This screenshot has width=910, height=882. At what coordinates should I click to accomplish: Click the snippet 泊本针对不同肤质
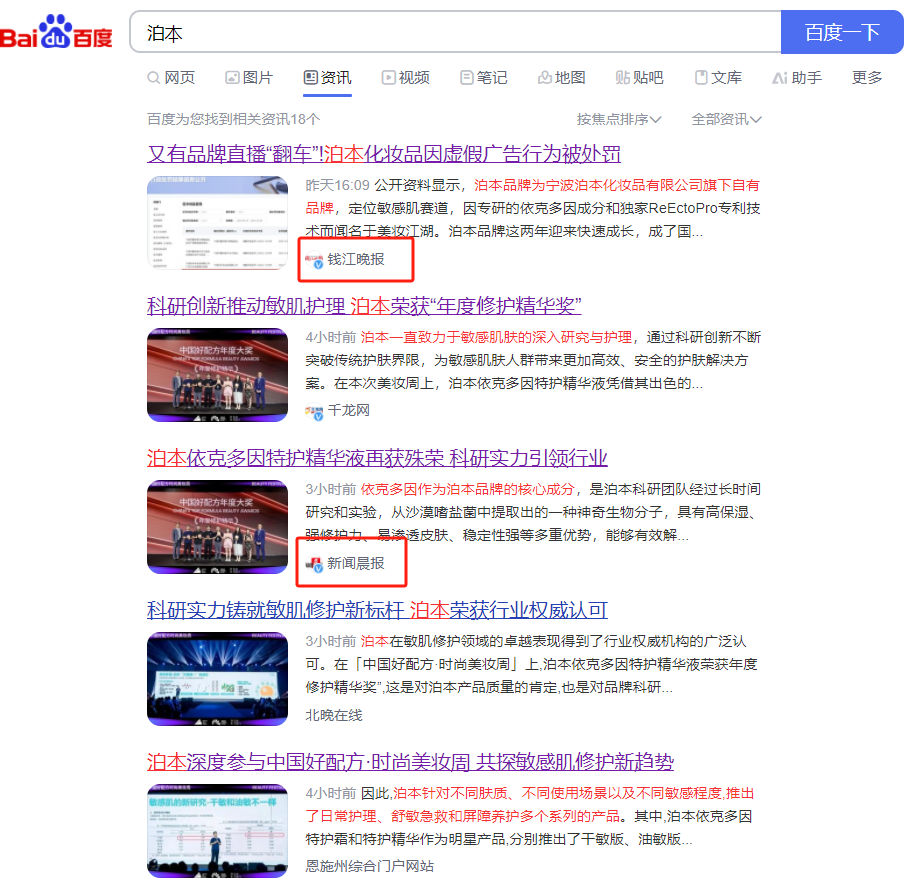tap(529, 805)
